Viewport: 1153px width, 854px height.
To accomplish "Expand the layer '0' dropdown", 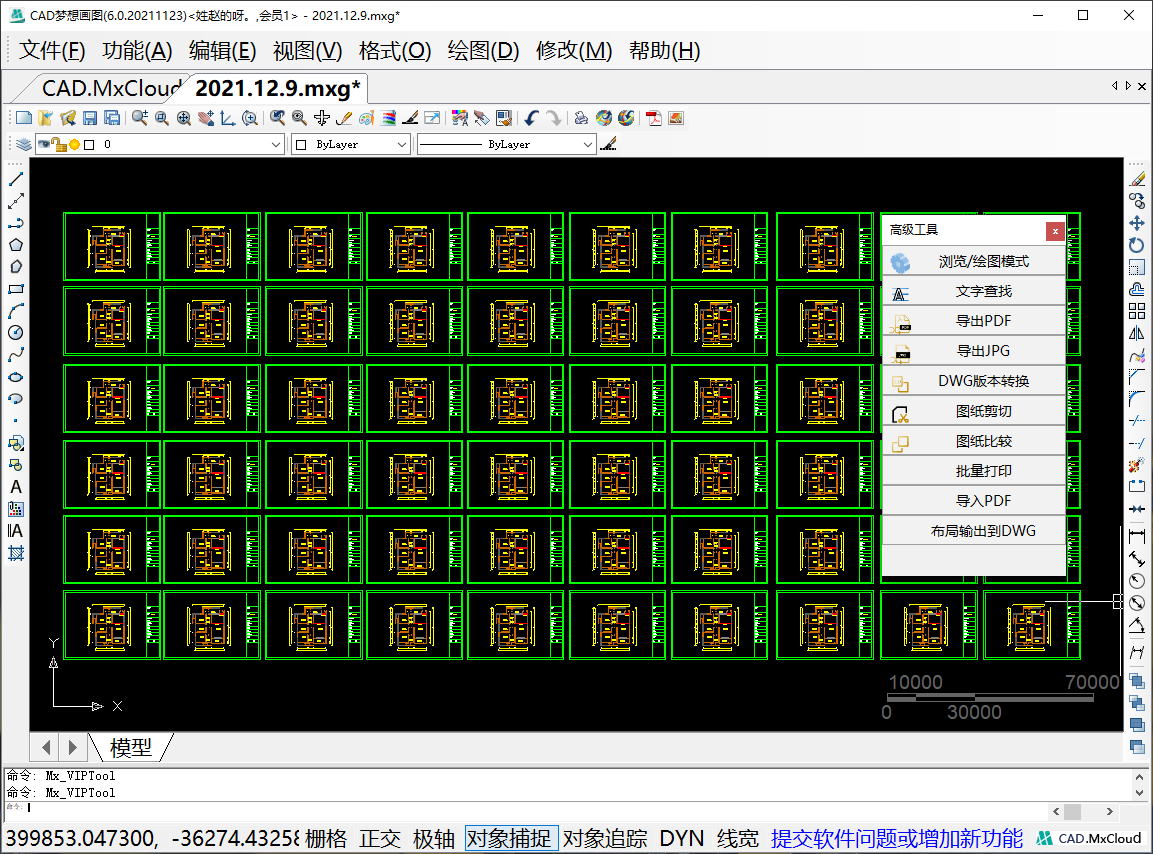I will point(276,144).
